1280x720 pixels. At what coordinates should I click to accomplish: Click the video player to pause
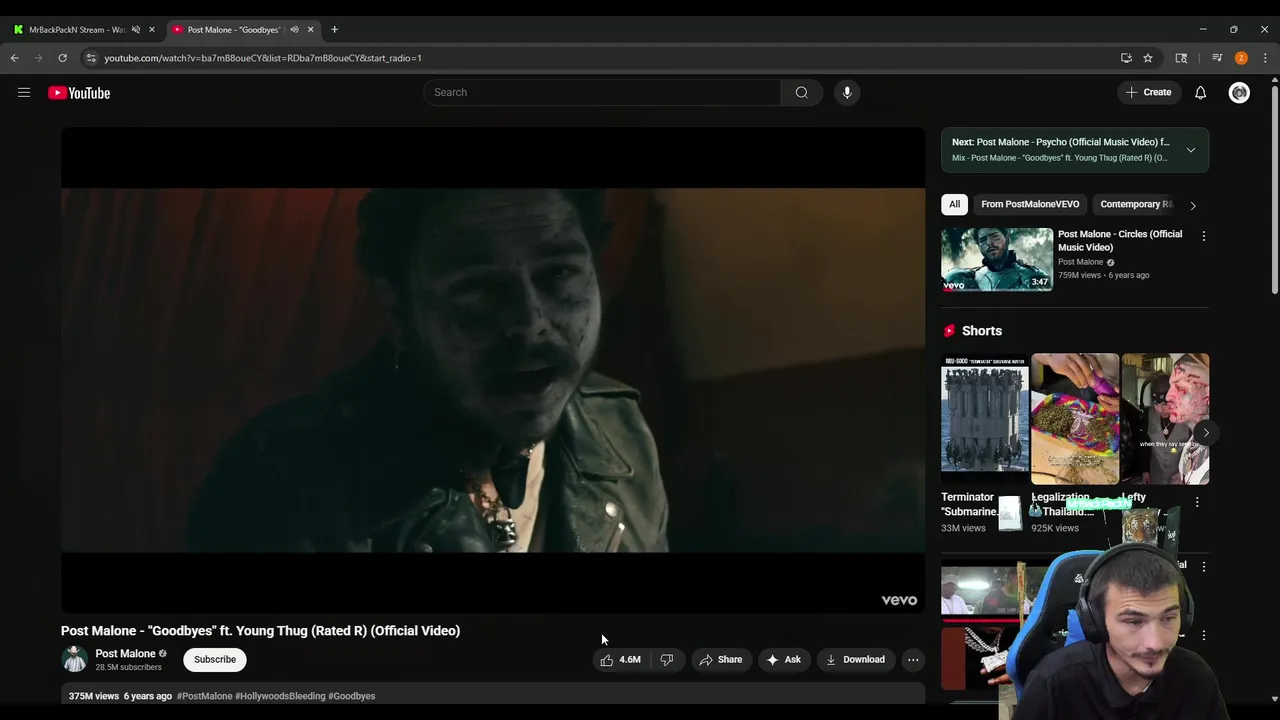coord(493,370)
